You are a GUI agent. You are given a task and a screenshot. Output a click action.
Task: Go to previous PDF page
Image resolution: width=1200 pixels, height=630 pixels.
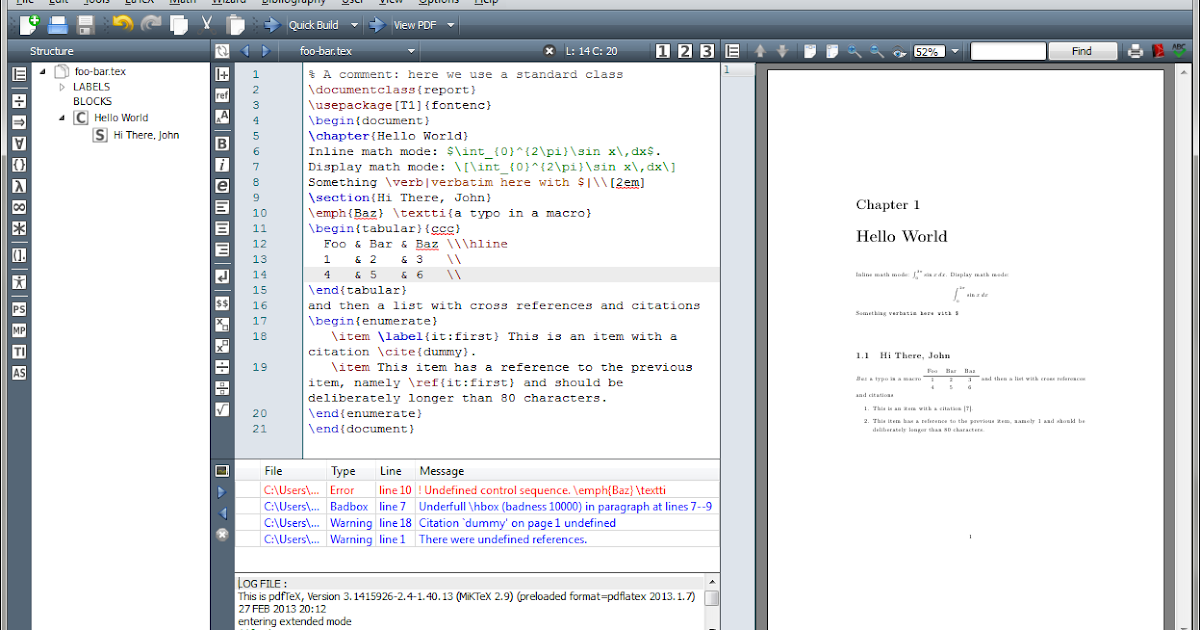pyautogui.click(x=759, y=51)
